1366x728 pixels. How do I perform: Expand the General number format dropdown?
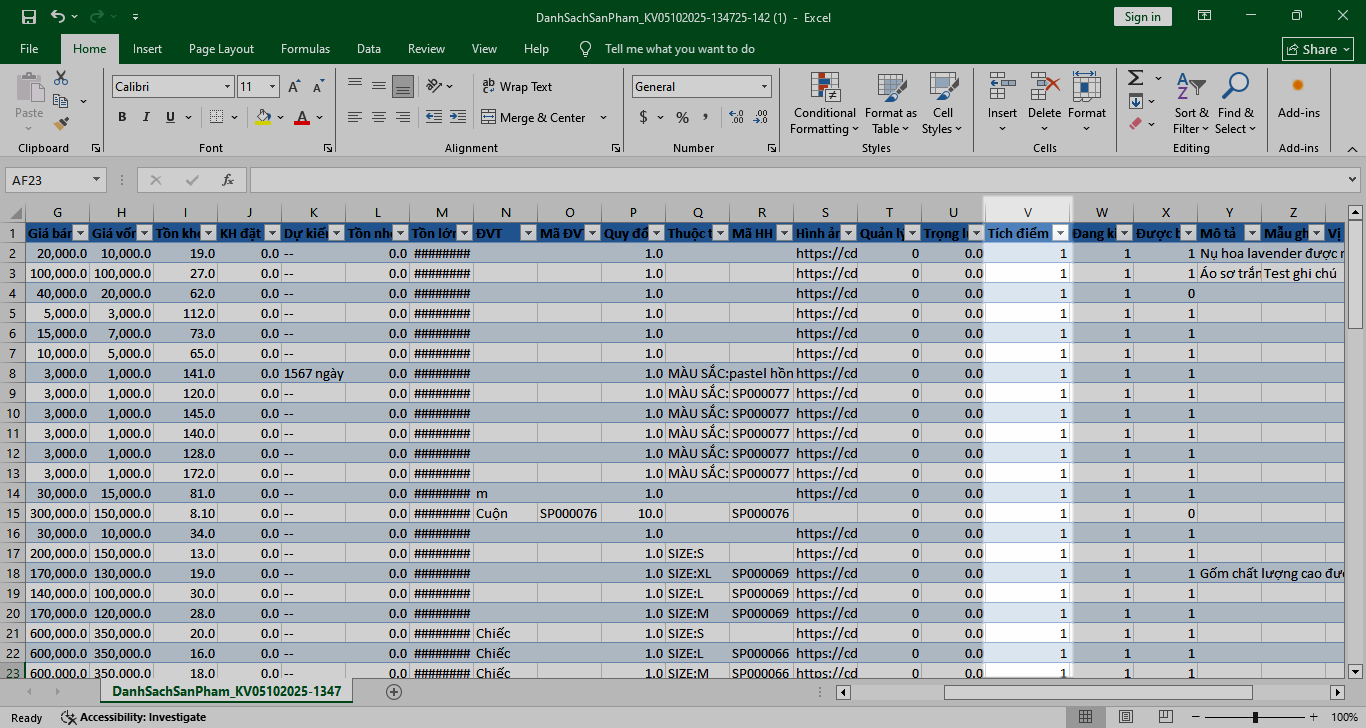764,87
